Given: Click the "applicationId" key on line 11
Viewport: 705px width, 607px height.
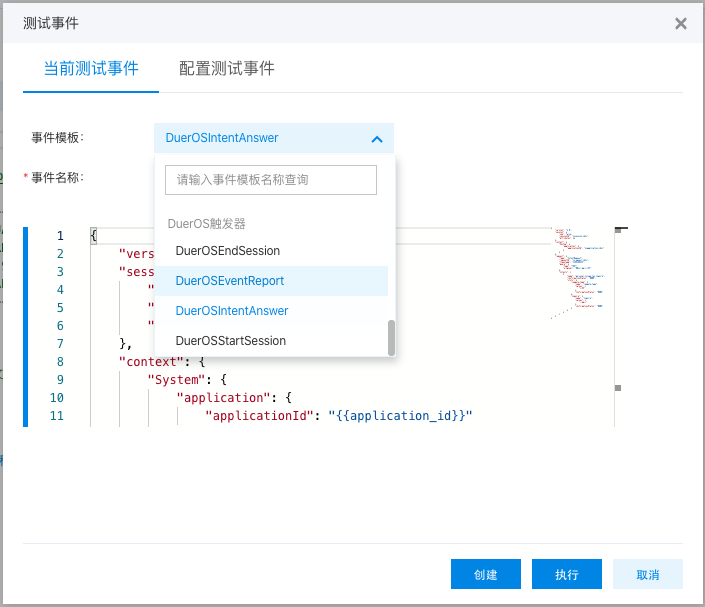Looking at the screenshot, I should point(259,416).
